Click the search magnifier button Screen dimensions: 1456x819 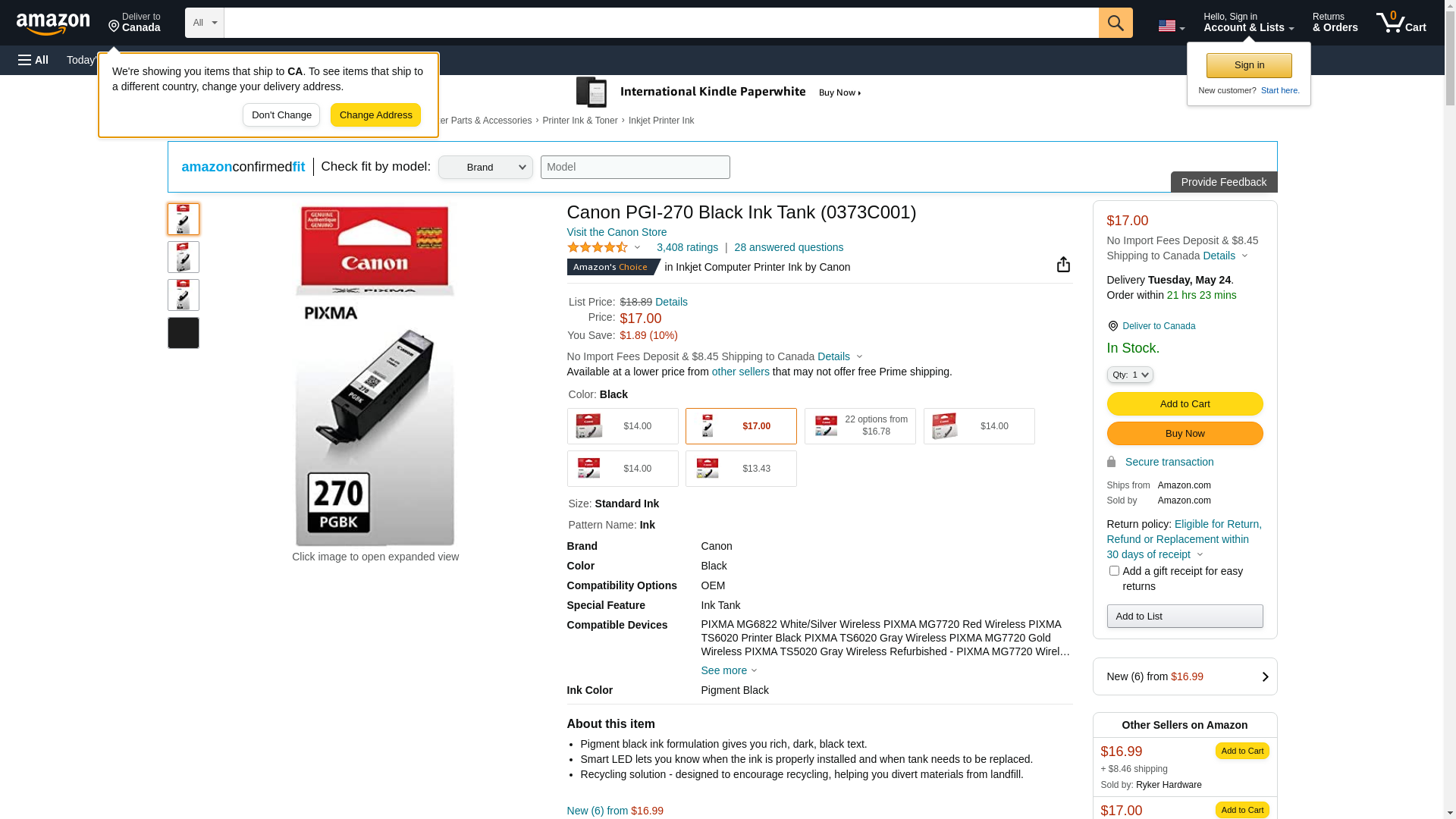click(1115, 23)
